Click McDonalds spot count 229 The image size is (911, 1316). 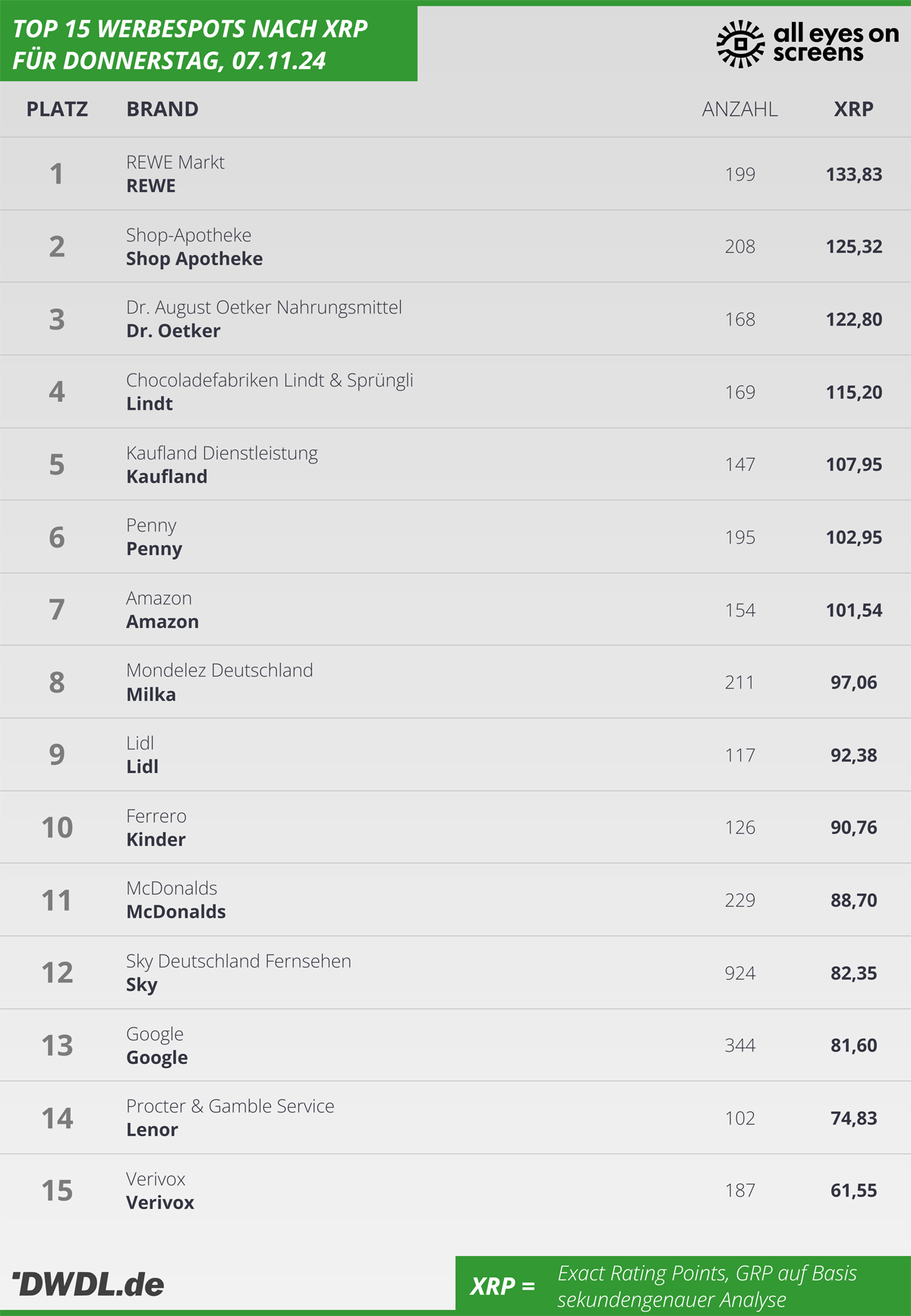pos(740,900)
